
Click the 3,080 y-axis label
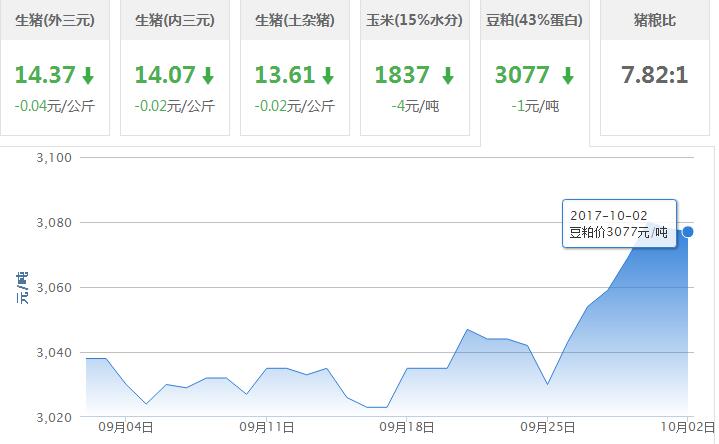coord(54,223)
